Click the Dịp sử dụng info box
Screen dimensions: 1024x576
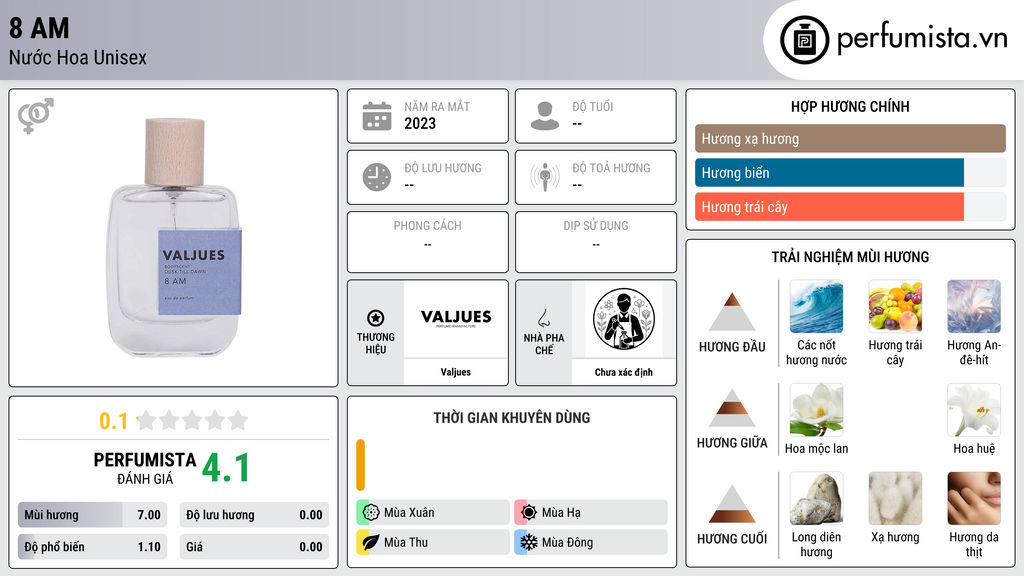click(596, 242)
